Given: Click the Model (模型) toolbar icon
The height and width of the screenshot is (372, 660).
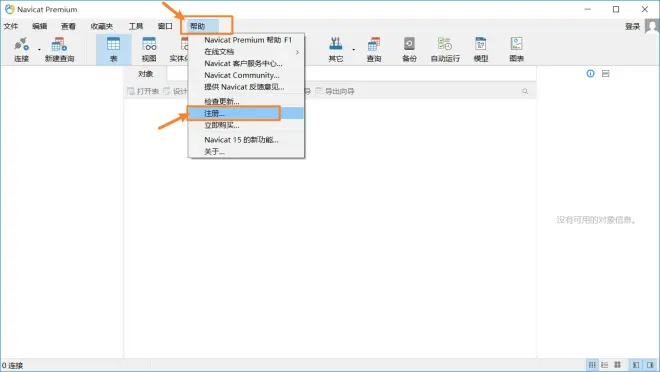Looking at the screenshot, I should [481, 50].
